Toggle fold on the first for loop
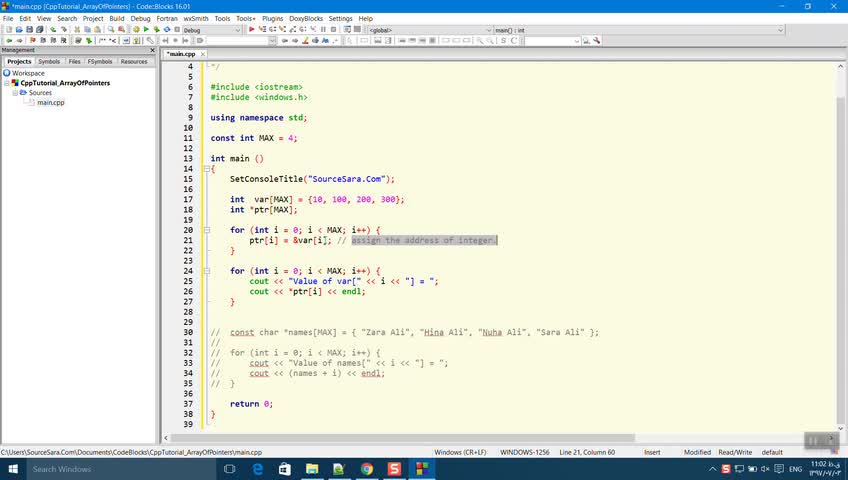Viewport: 848px width, 480px height. click(206, 230)
